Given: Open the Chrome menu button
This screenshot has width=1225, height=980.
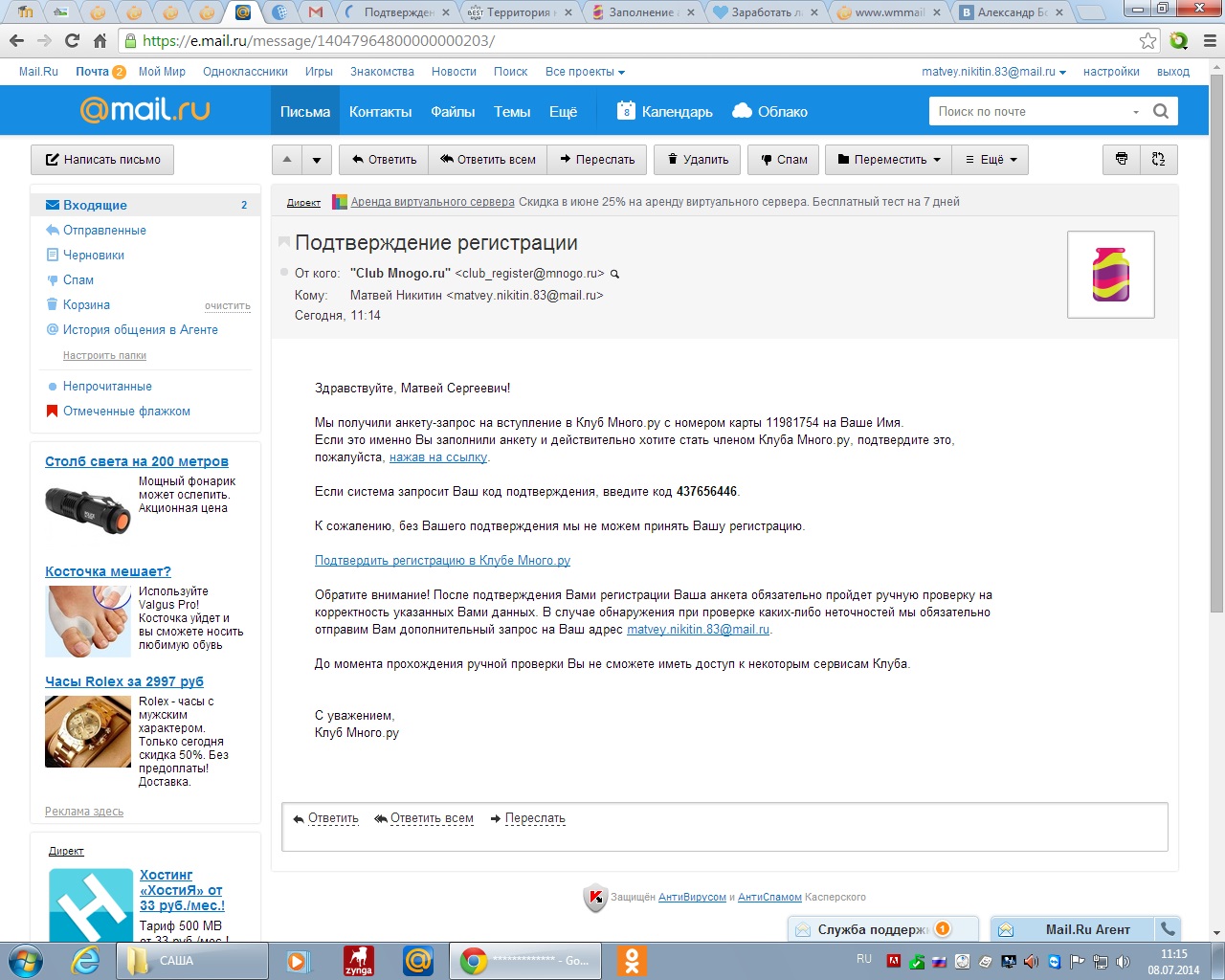Looking at the screenshot, I should point(1209,40).
